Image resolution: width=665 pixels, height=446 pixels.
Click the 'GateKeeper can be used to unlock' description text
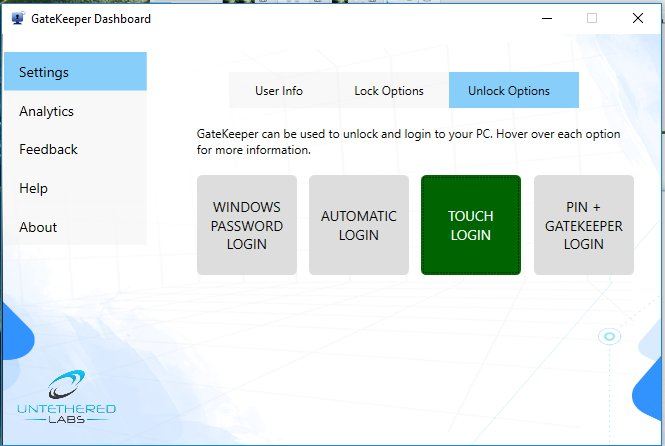(408, 142)
